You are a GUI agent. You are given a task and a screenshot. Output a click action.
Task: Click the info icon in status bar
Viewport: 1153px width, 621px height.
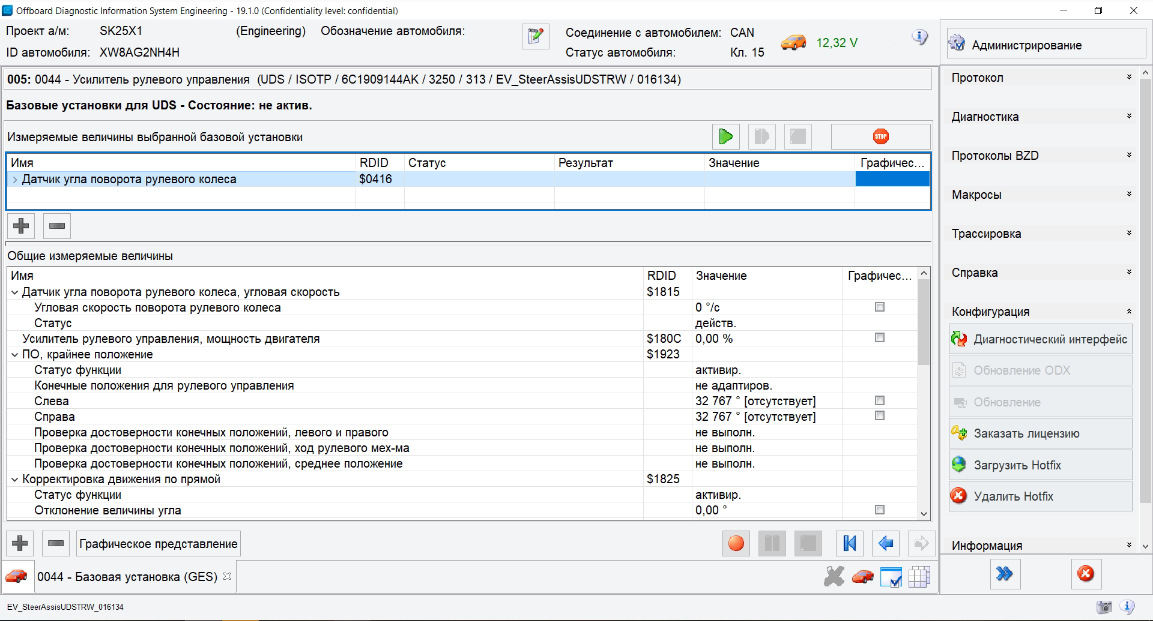click(x=1127, y=607)
